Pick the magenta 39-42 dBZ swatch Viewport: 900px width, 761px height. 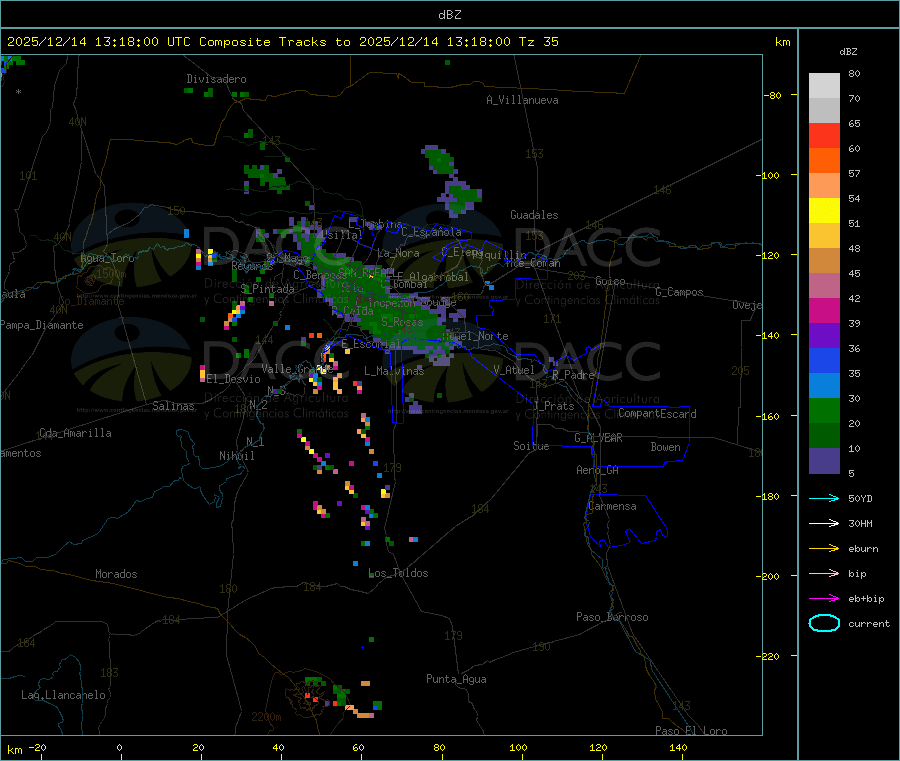point(824,310)
